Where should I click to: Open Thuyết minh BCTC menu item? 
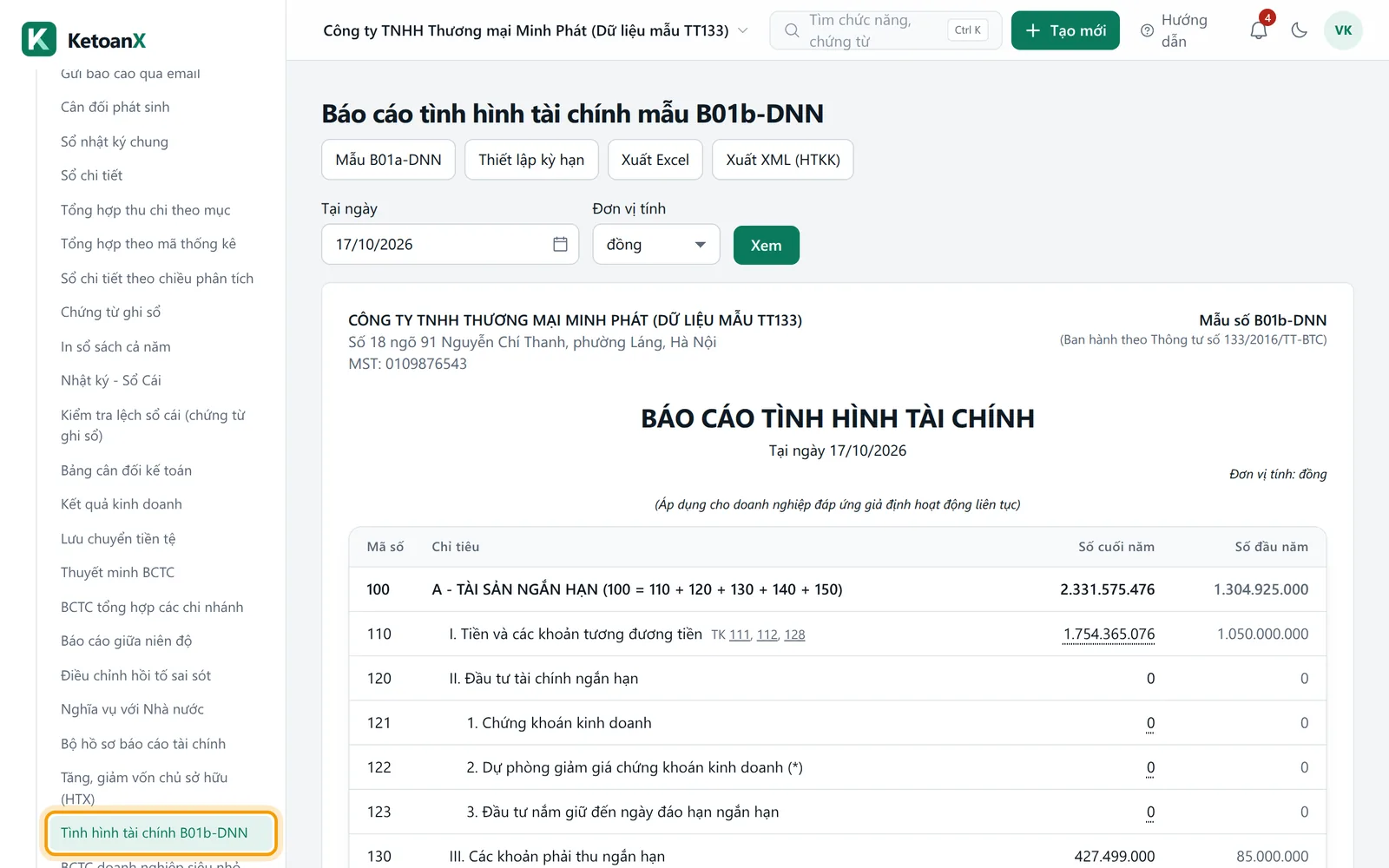point(117,573)
